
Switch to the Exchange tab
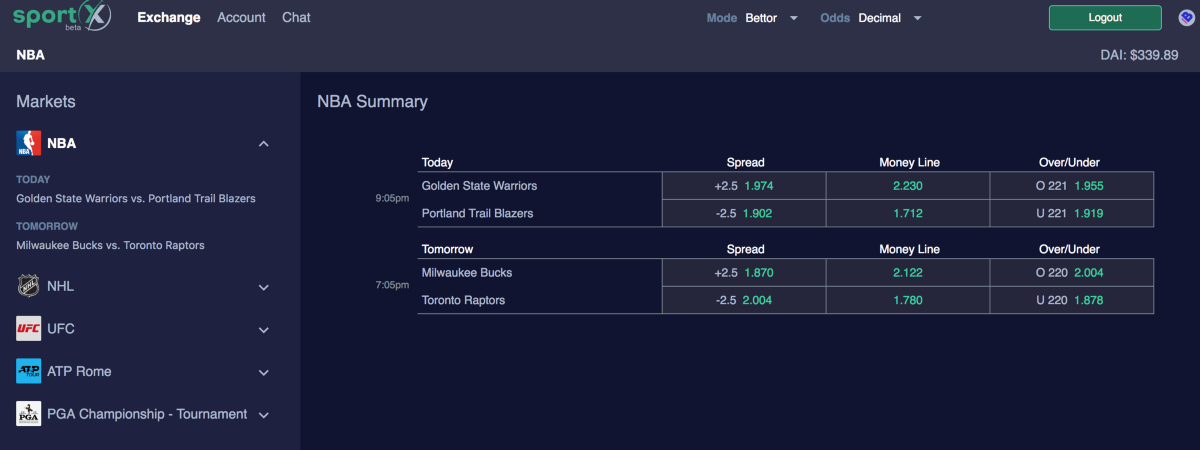pos(169,18)
